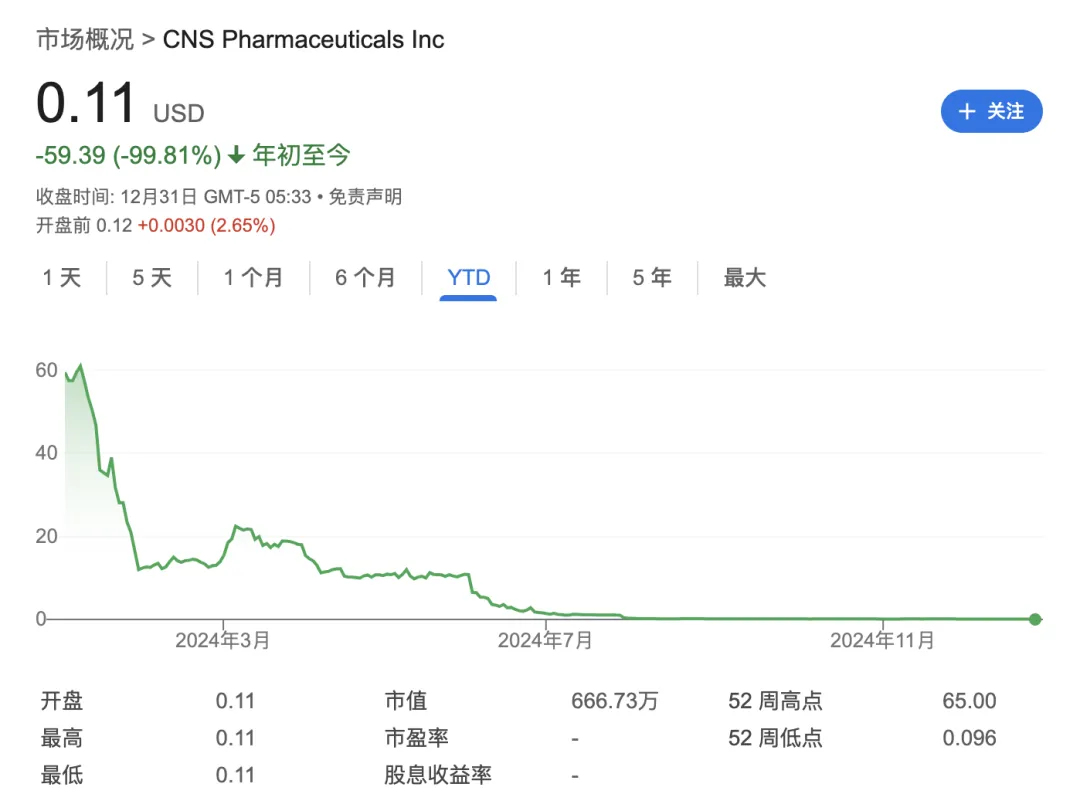Click the 市值 value 666.73万
The width and height of the screenshot is (1080, 811).
pos(614,702)
